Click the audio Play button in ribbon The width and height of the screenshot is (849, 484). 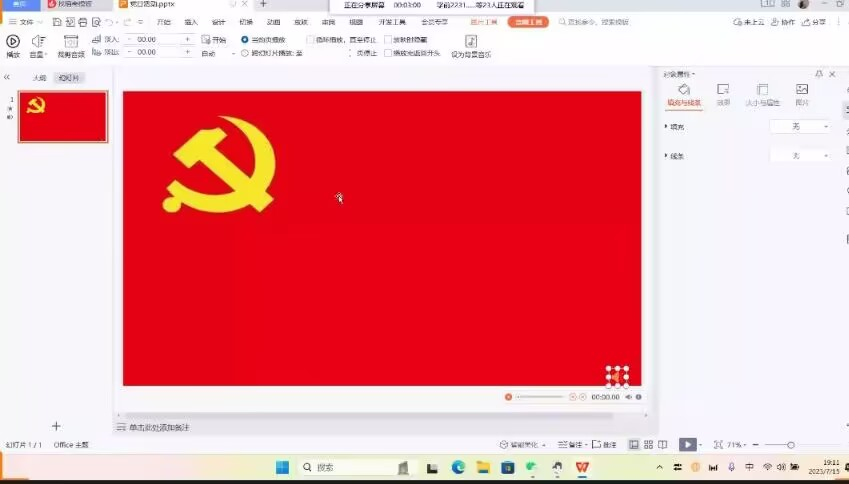[13, 42]
